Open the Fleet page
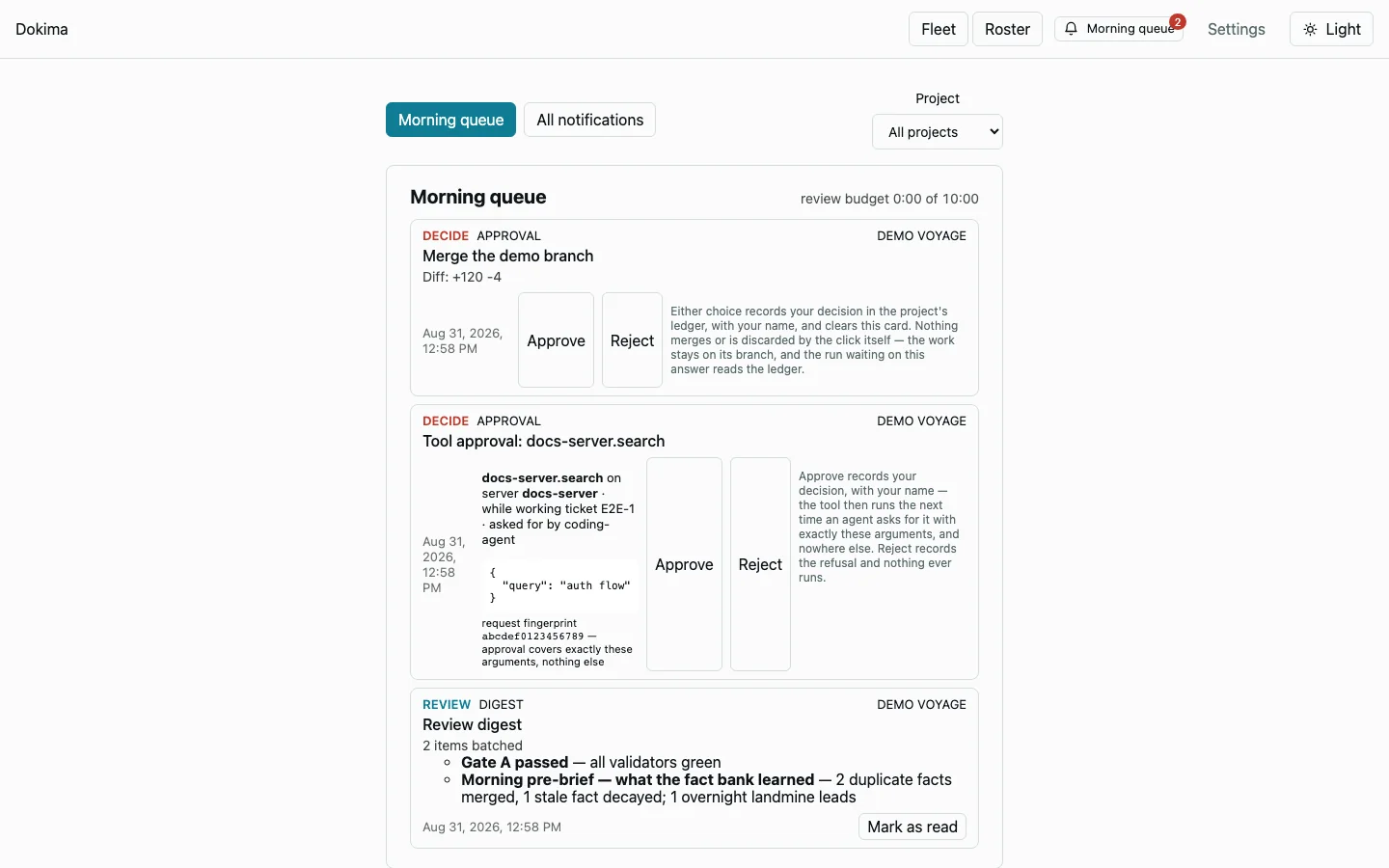Screen dimensions: 1389x868 point(938,29)
